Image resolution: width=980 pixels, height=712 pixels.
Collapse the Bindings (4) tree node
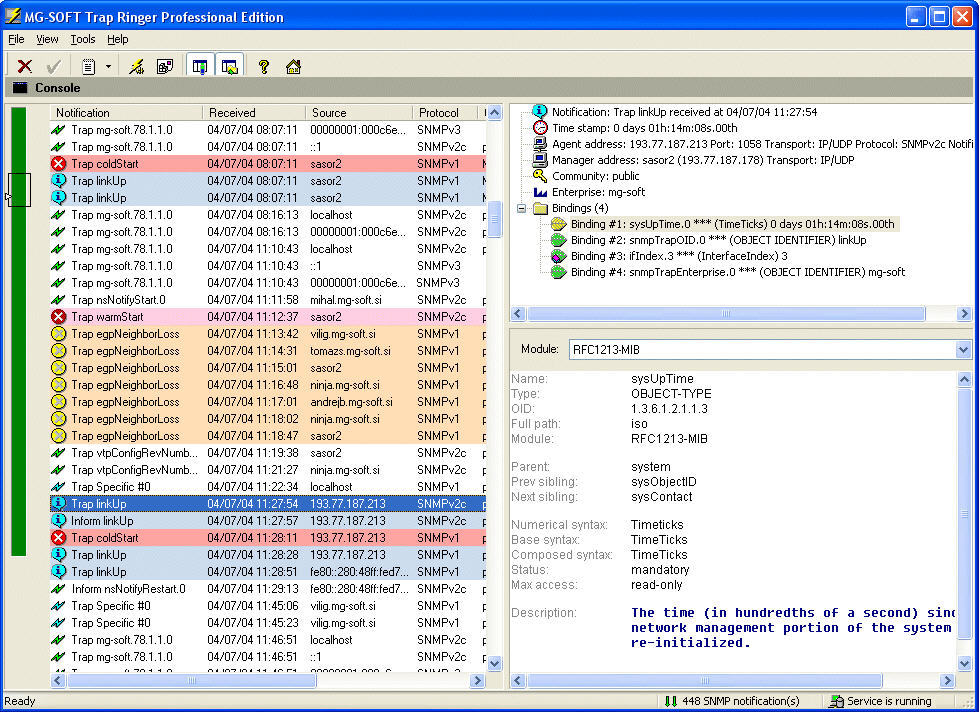pos(521,208)
